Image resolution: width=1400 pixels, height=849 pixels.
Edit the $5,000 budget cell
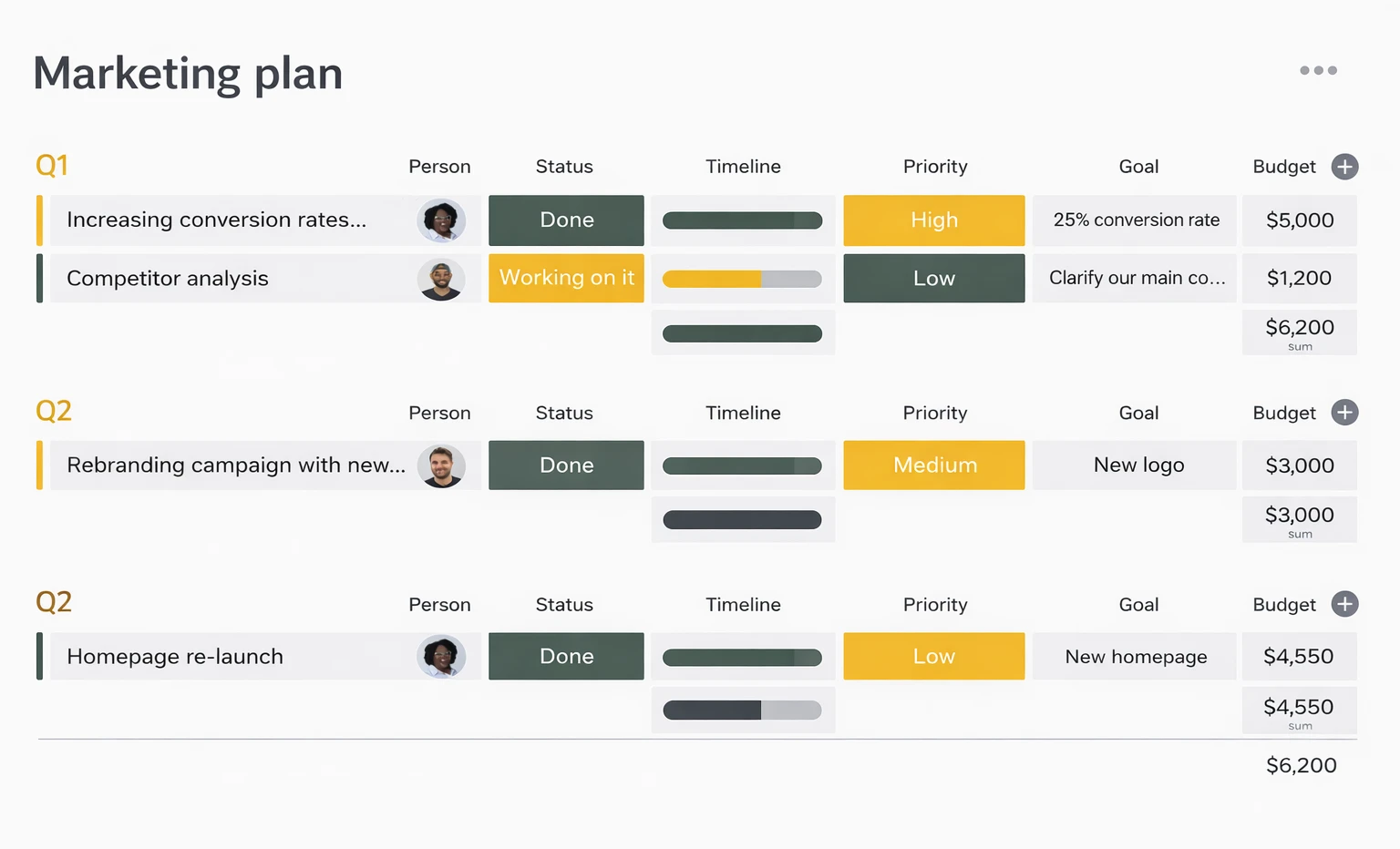(1299, 220)
